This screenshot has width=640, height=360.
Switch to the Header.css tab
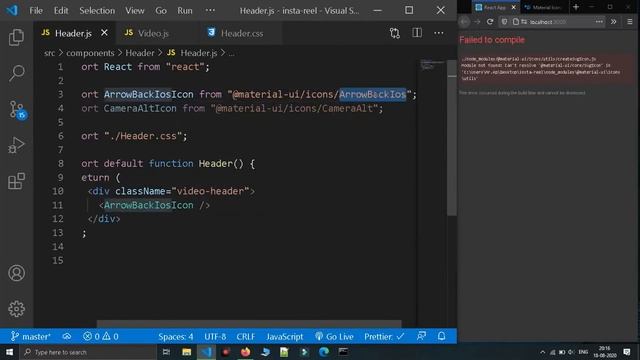click(x=242, y=33)
